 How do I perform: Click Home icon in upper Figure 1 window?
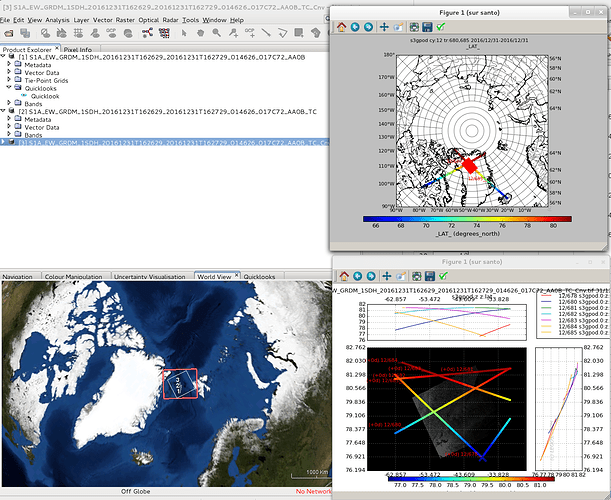click(x=341, y=27)
